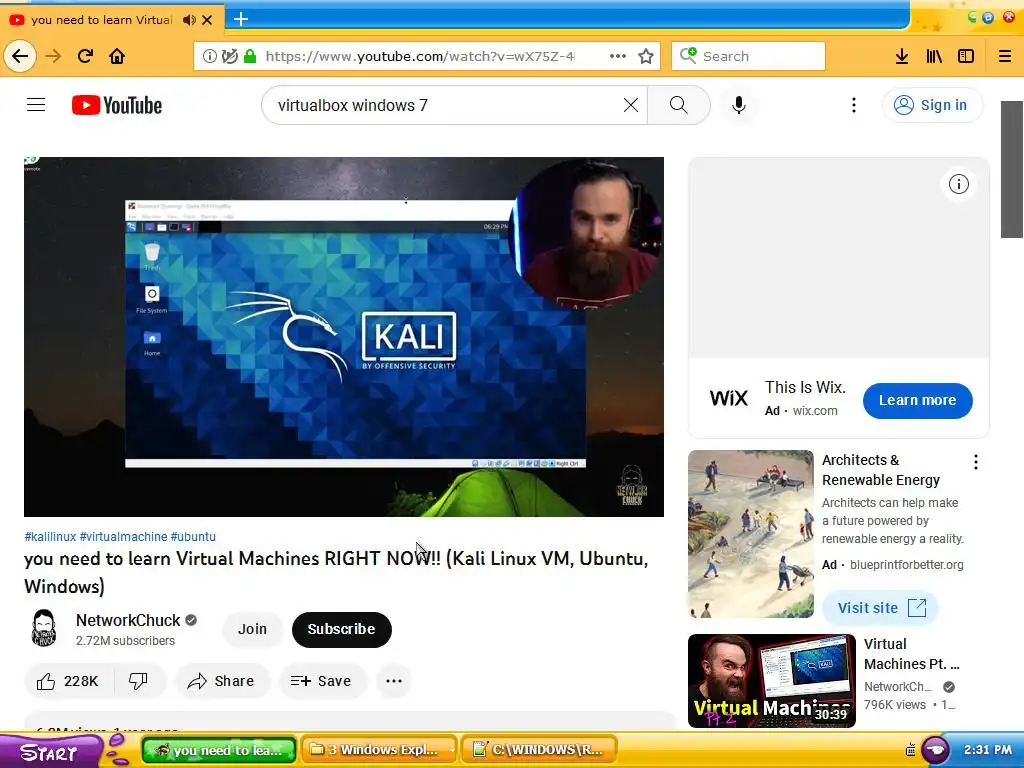Viewport: 1024px width, 768px height.
Task: Dislike the video with thumbs down
Action: tap(138, 681)
